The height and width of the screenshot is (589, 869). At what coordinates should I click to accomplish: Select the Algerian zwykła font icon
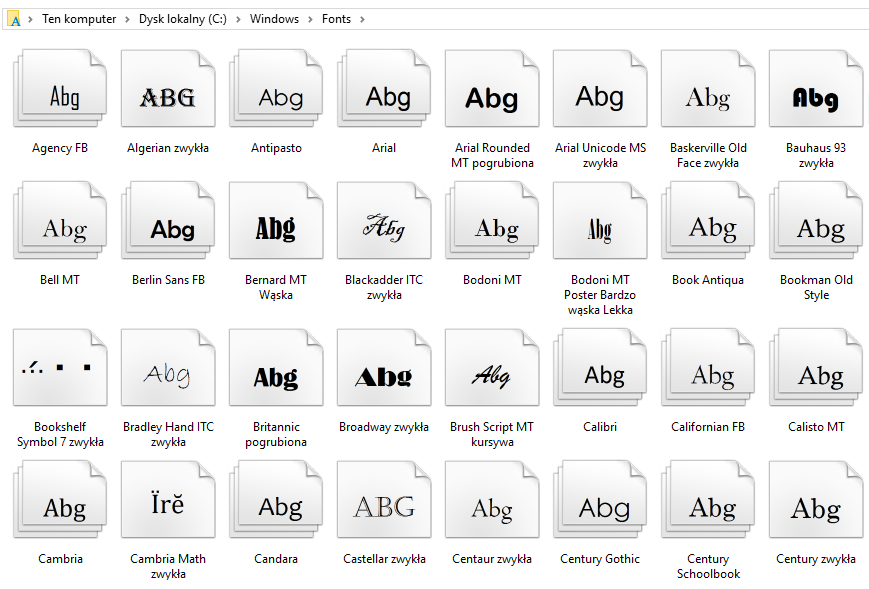168,89
